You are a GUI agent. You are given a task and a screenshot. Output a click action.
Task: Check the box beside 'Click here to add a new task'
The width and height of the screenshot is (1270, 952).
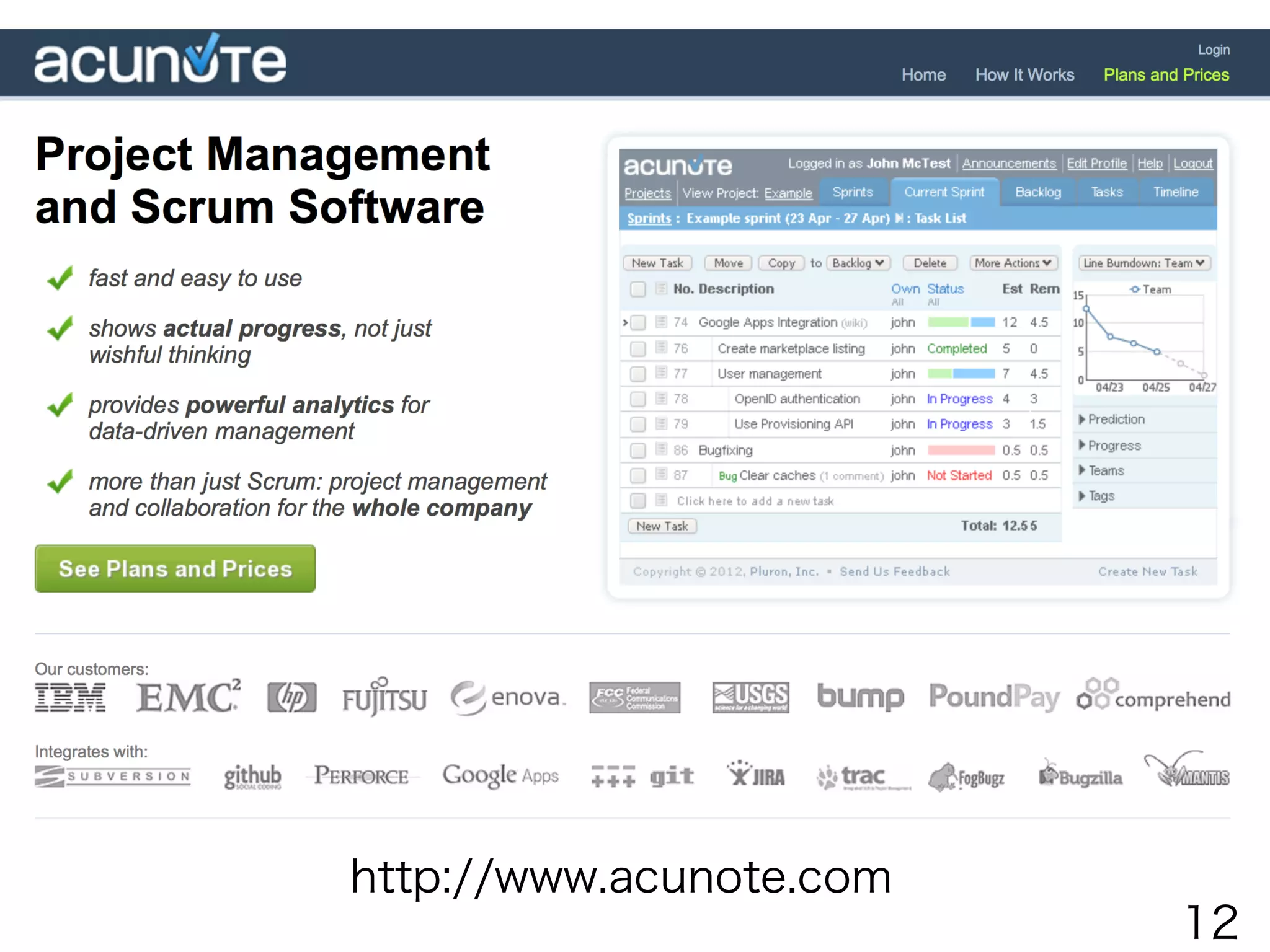tap(638, 501)
